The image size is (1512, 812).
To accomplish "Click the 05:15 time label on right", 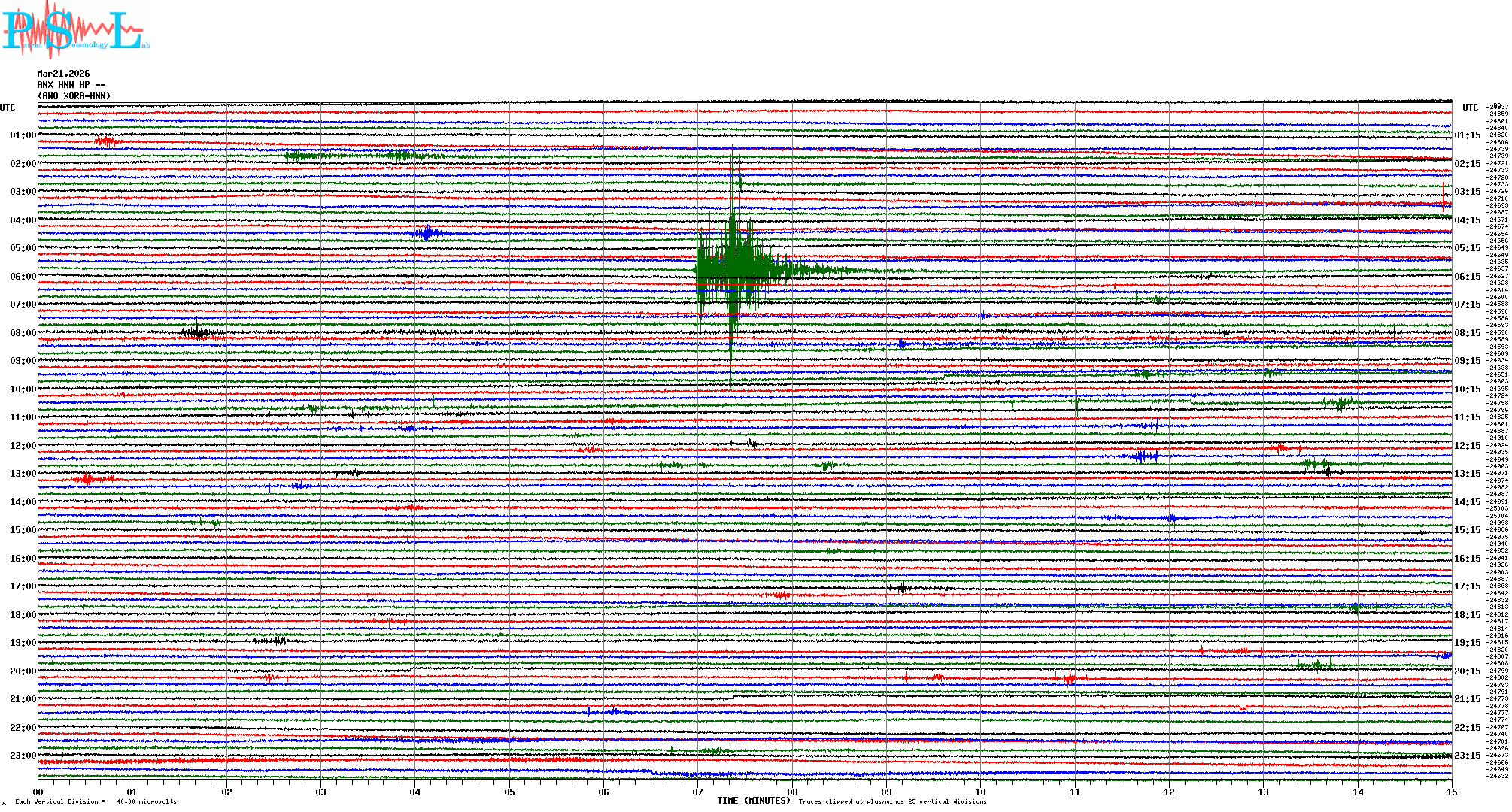I will (x=1467, y=248).
